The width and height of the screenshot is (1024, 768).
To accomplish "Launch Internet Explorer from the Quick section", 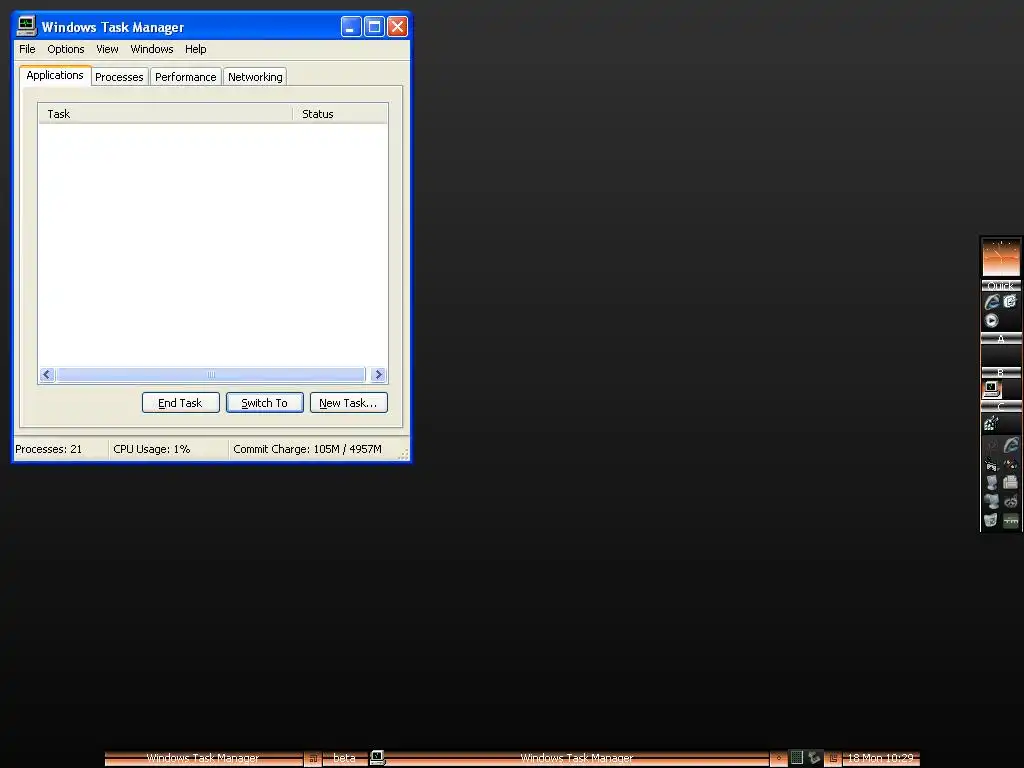I will (992, 302).
